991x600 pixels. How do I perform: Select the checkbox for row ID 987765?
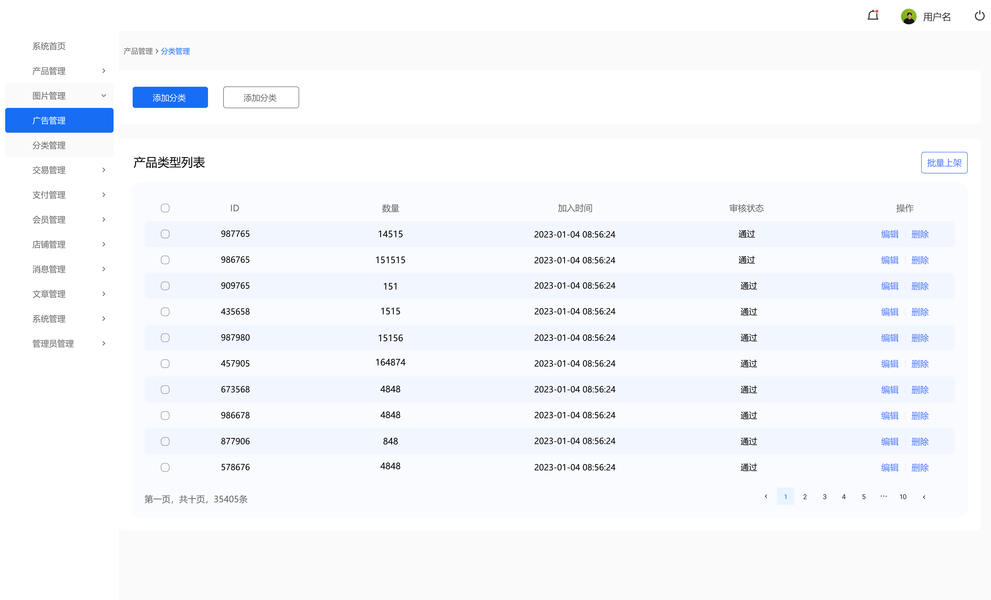[x=165, y=234]
